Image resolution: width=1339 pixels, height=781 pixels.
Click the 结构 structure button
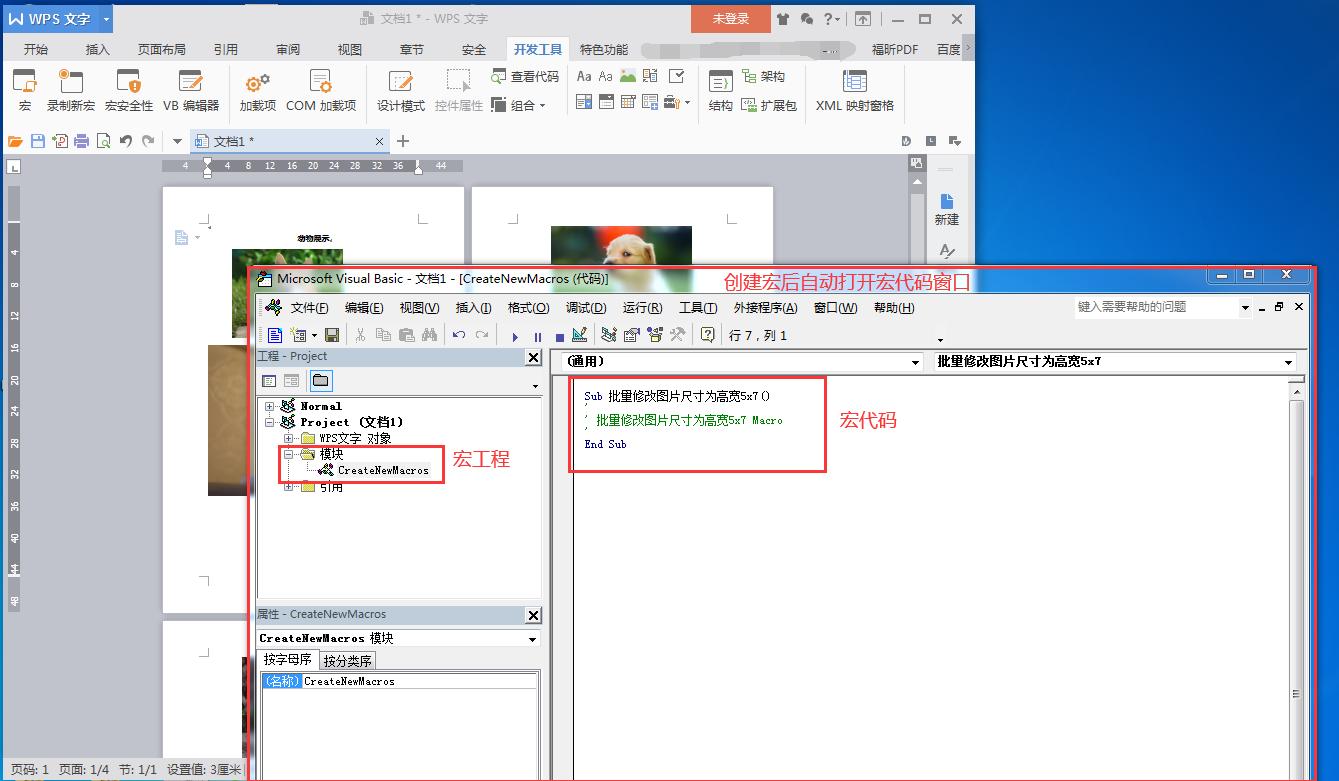(720, 90)
